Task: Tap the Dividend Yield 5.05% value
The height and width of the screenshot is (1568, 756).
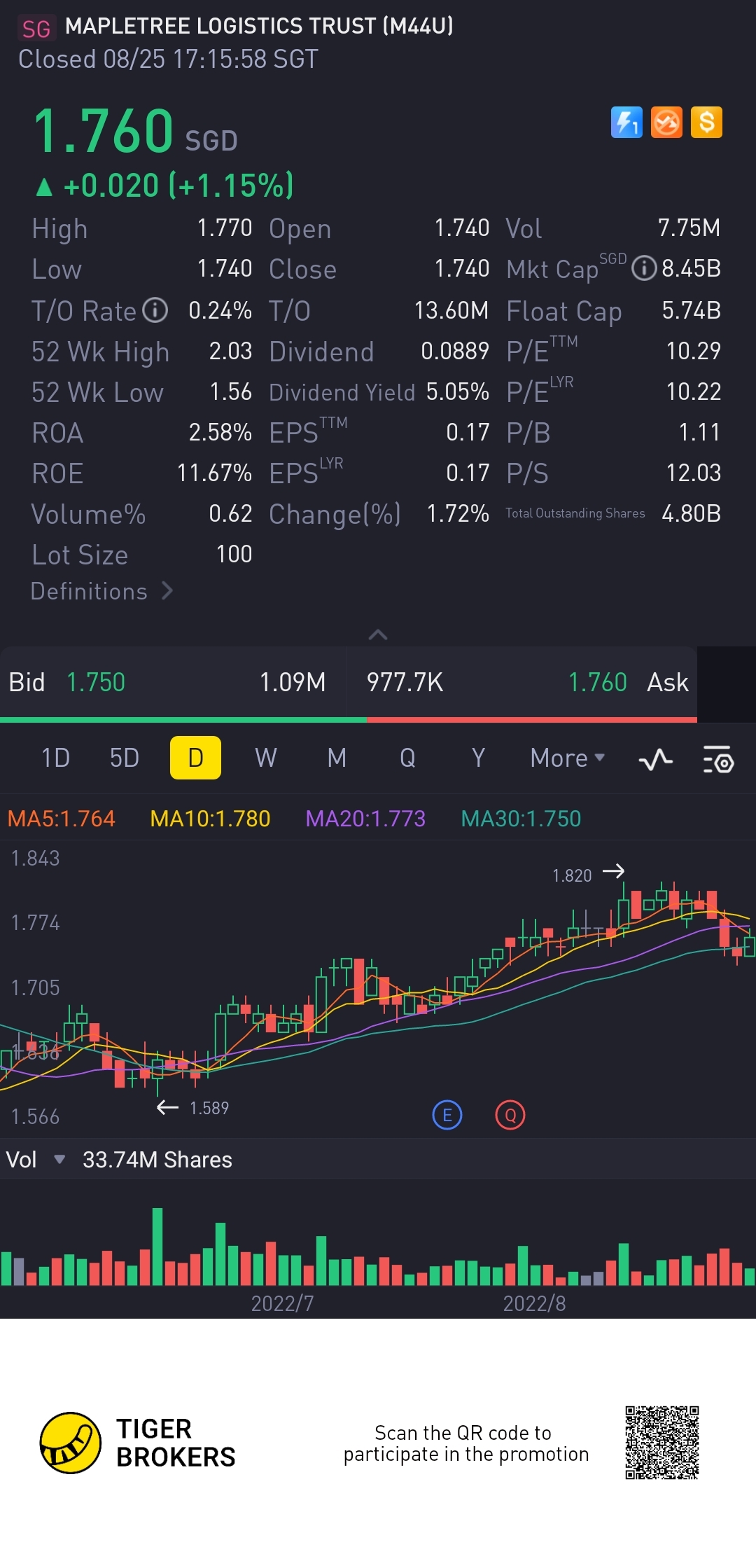Action: pyautogui.click(x=457, y=391)
